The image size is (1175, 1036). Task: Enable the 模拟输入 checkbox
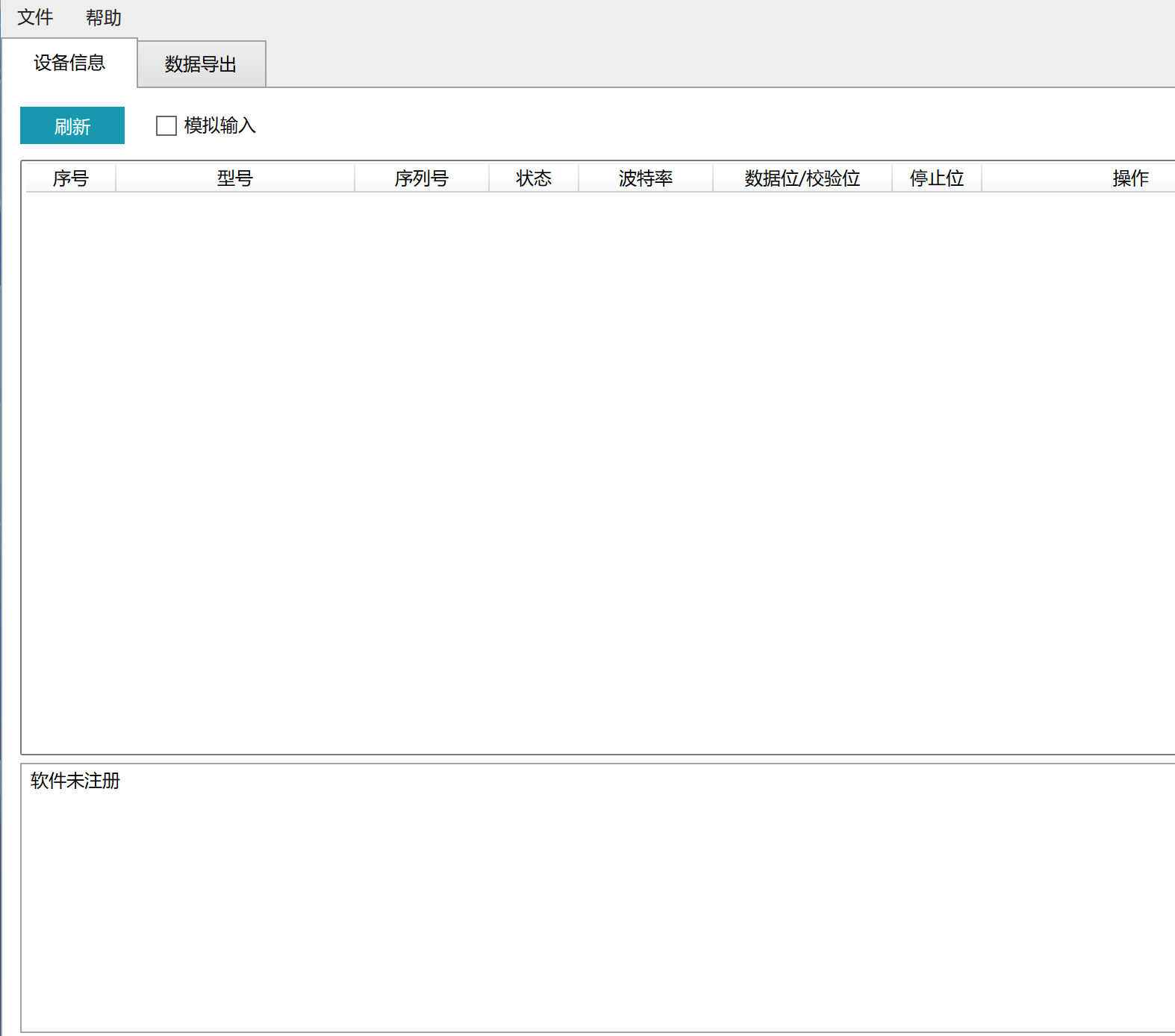[166, 125]
